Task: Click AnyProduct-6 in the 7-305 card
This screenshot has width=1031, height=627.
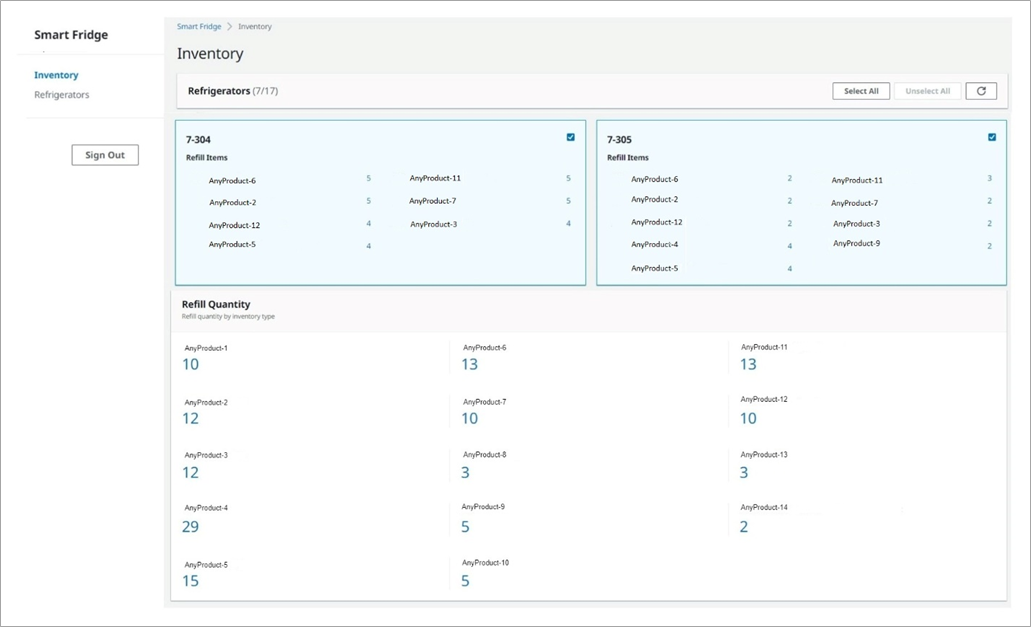Action: pyautogui.click(x=654, y=179)
